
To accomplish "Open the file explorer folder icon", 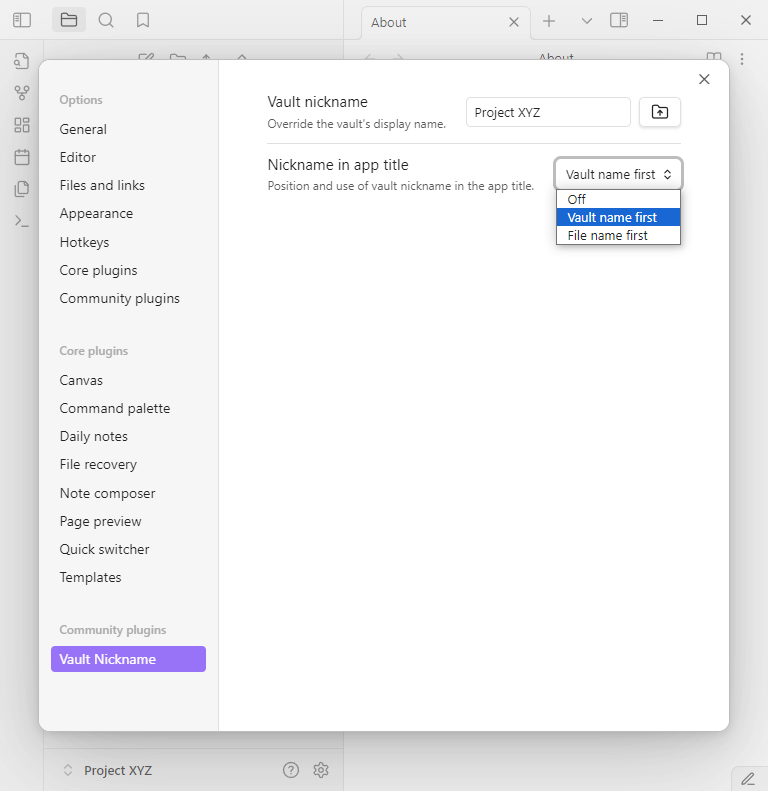I will 69,20.
